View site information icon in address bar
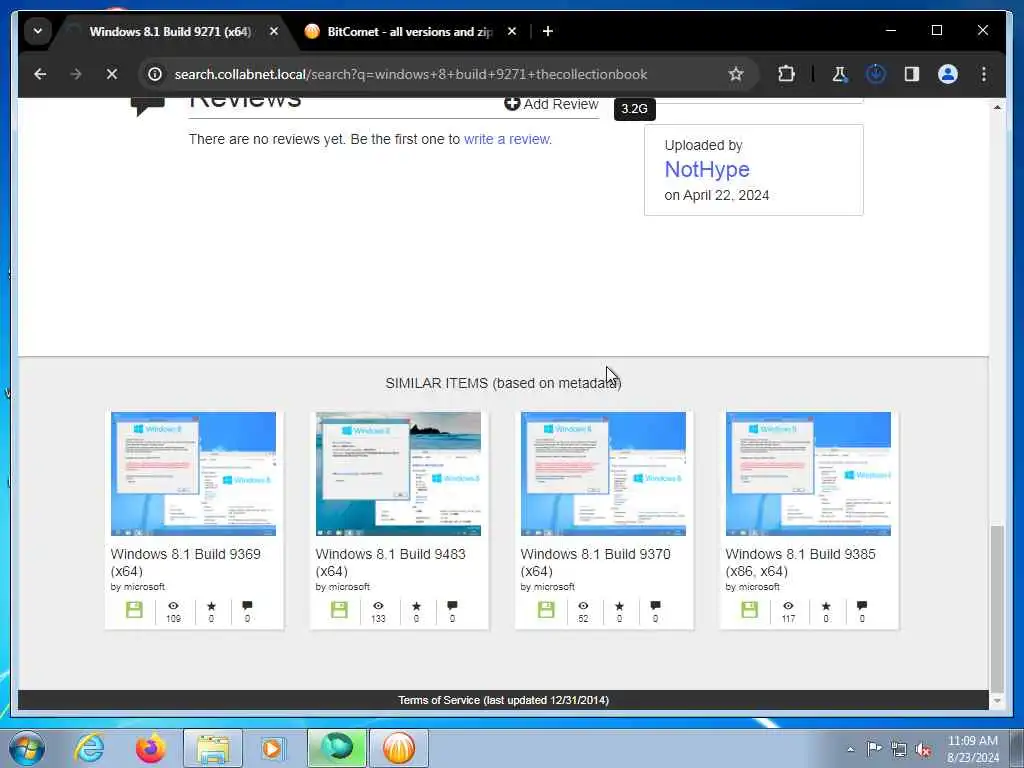This screenshot has width=1024, height=768. 155,74
